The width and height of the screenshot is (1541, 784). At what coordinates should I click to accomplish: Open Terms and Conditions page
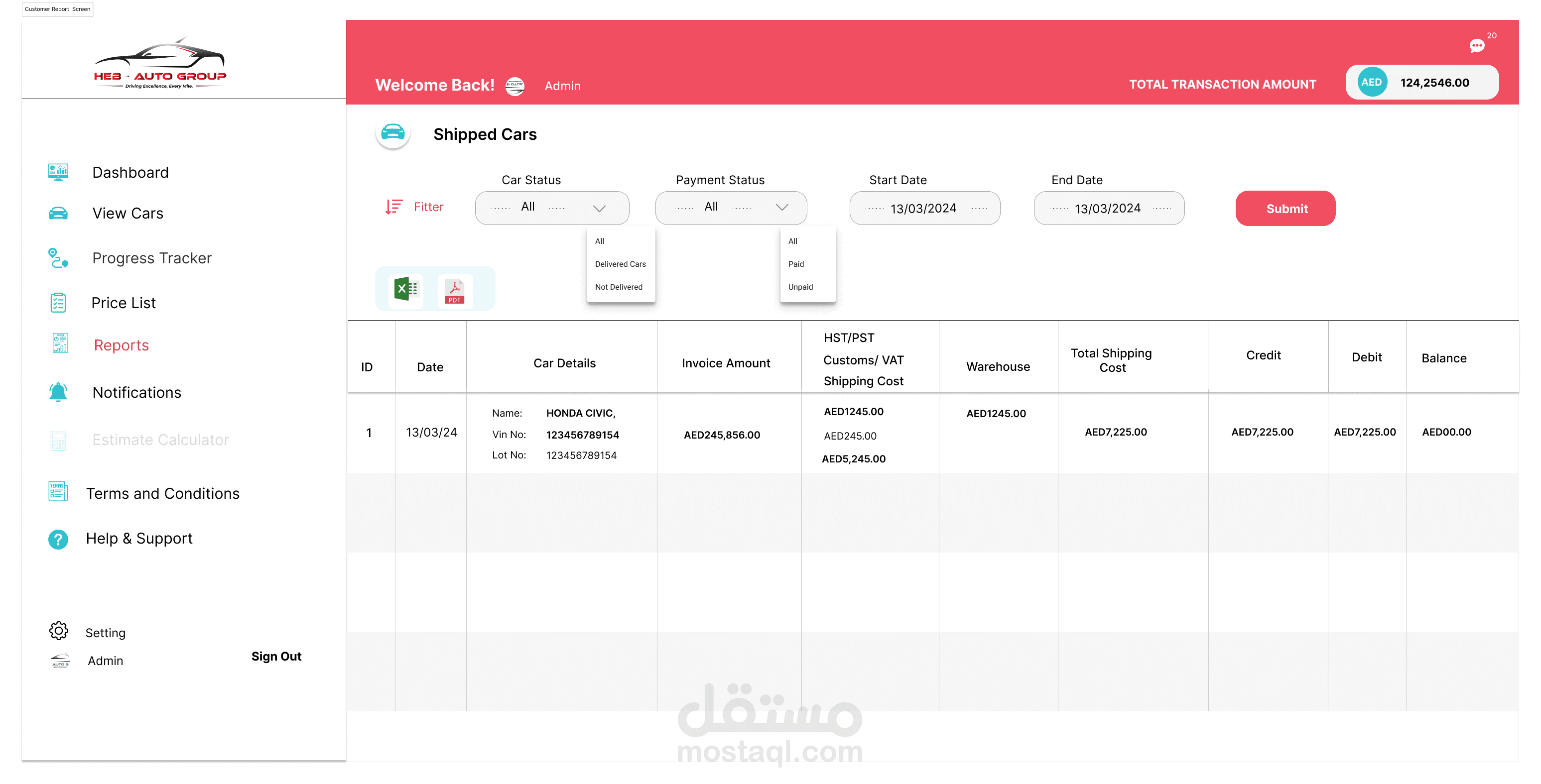[x=162, y=493]
